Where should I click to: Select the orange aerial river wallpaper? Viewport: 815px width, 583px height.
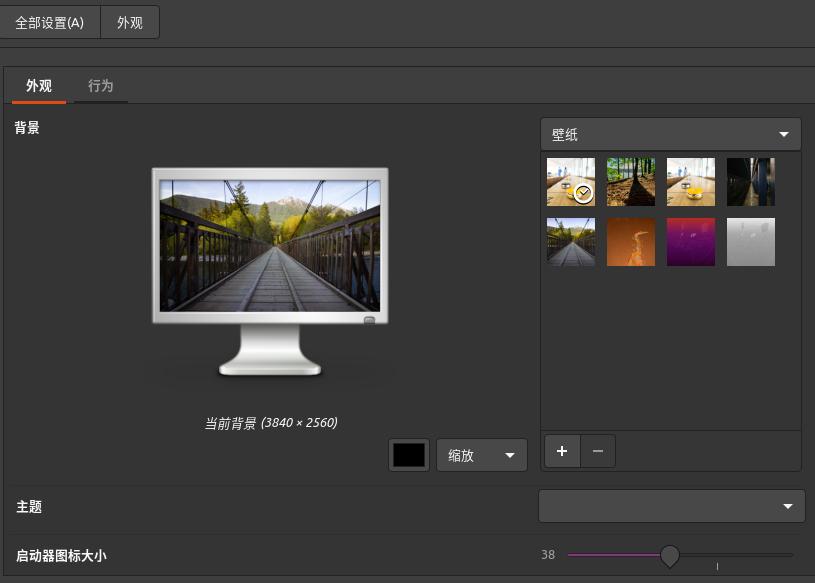pyautogui.click(x=630, y=241)
